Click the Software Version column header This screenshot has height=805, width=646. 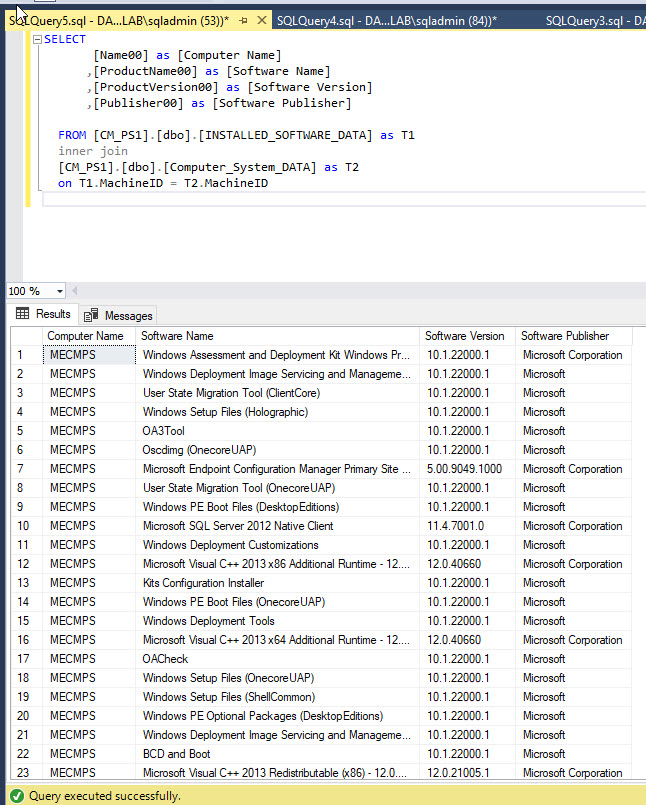465,336
